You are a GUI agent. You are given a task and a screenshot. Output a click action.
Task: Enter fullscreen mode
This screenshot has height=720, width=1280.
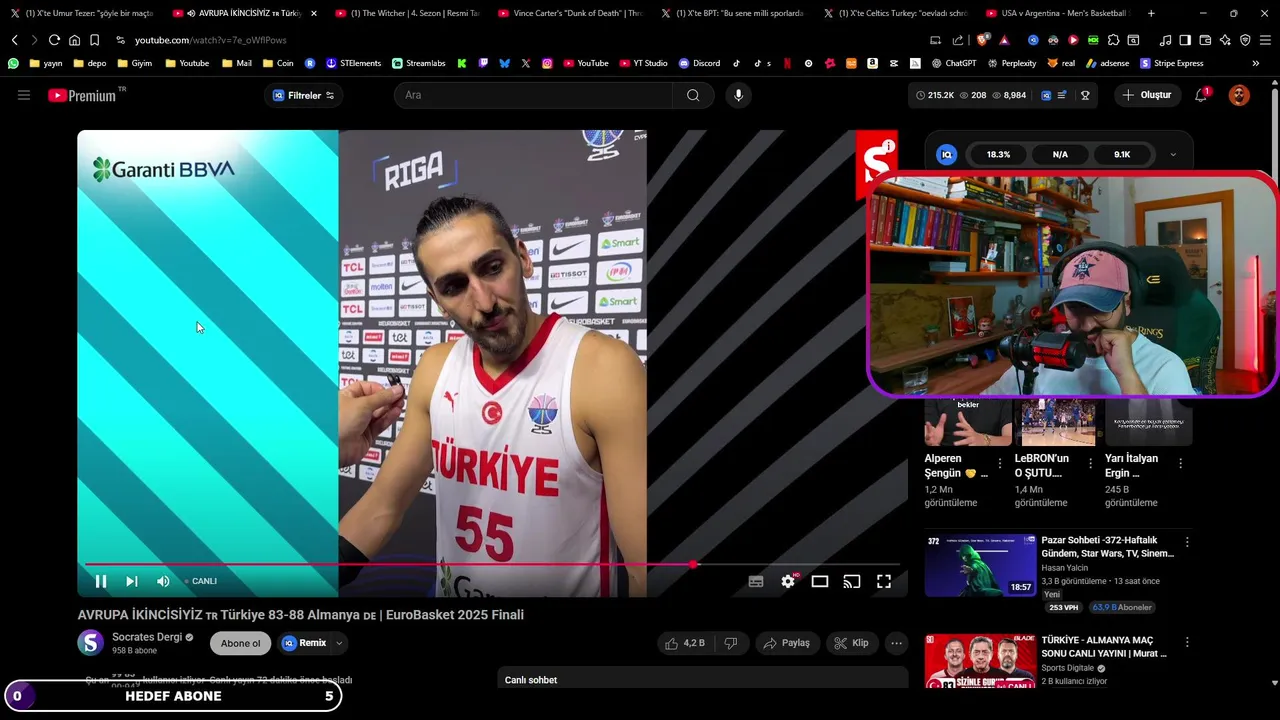pos(884,581)
